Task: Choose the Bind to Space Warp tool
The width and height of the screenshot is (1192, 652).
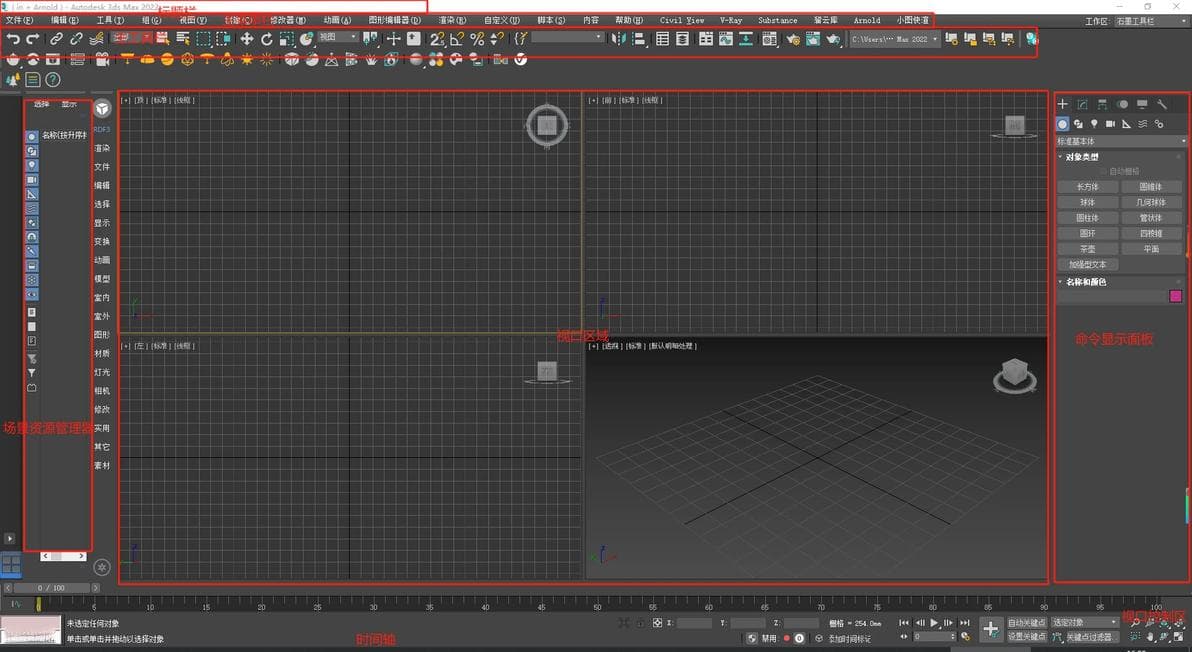Action: click(97, 39)
